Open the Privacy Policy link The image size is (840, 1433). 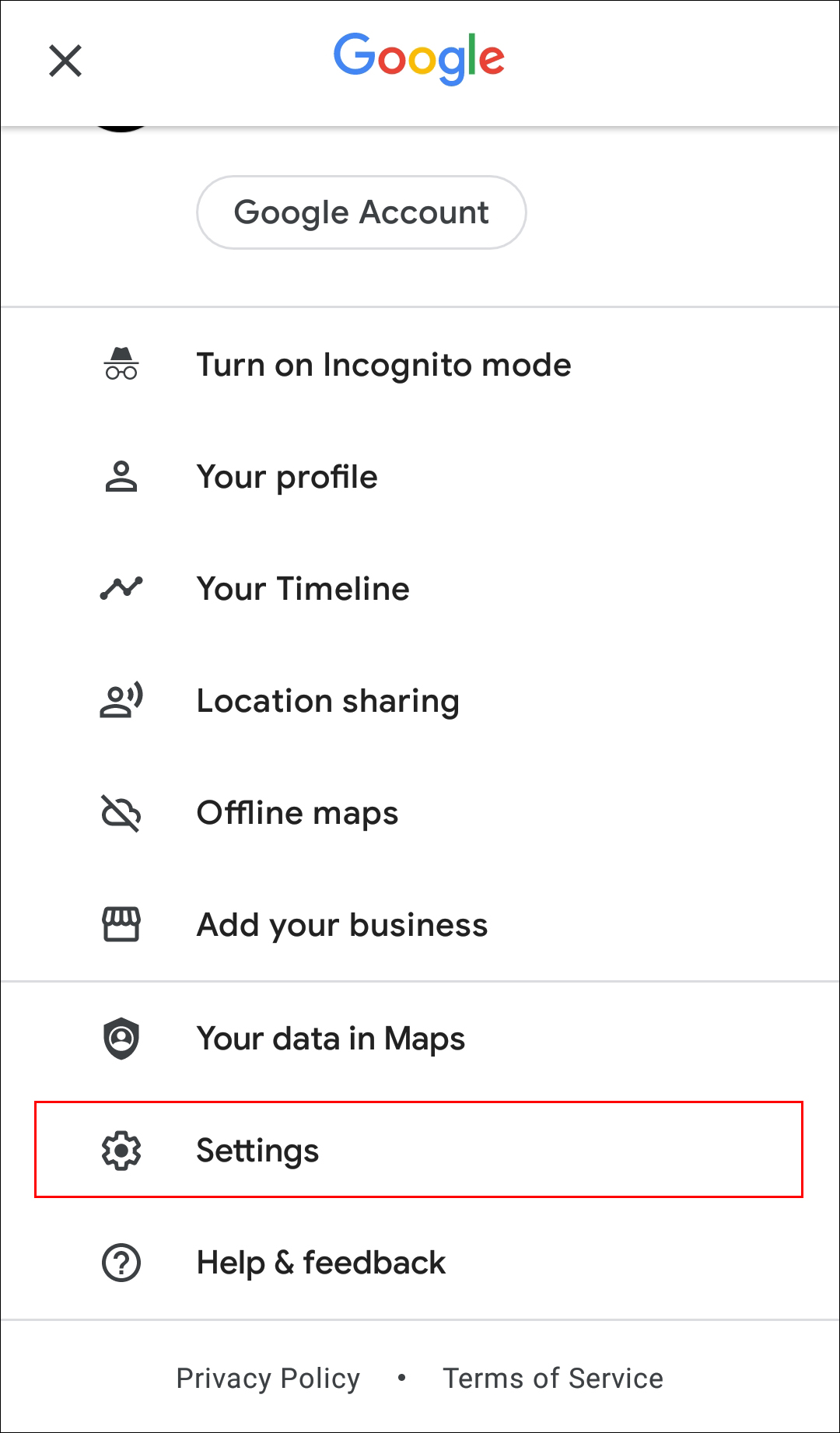268,1378
